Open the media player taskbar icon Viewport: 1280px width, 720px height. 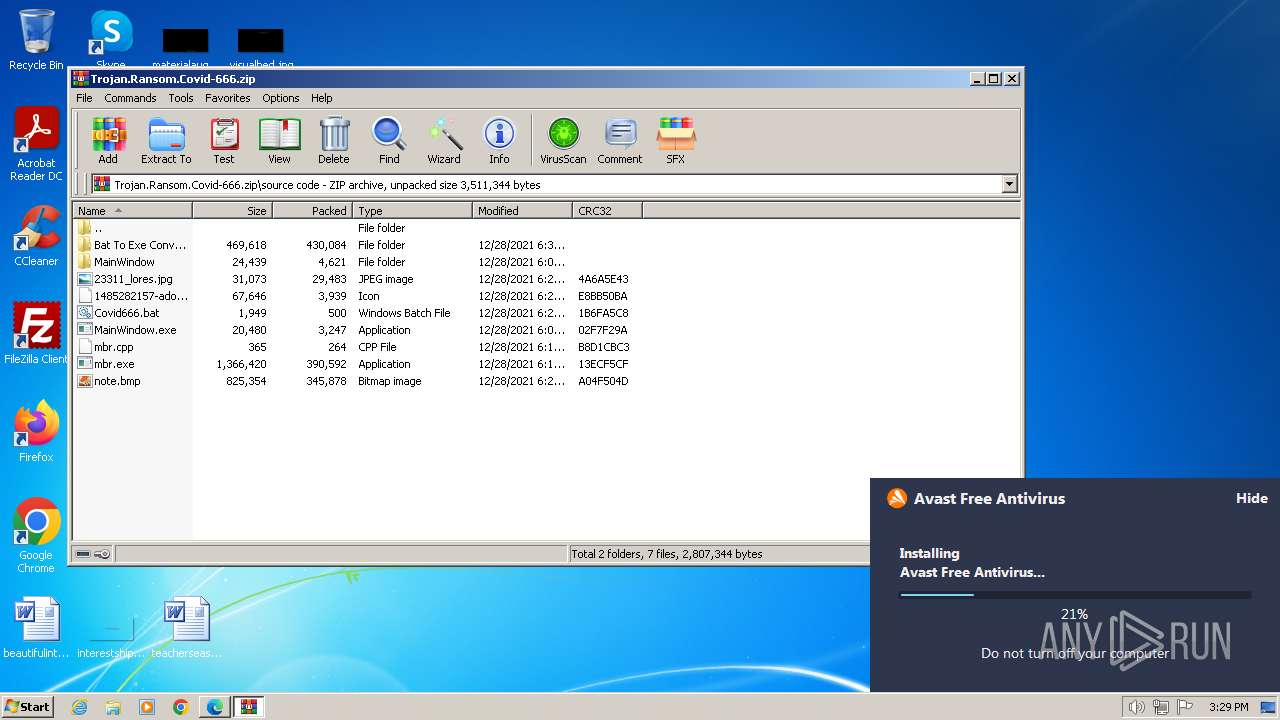(147, 707)
